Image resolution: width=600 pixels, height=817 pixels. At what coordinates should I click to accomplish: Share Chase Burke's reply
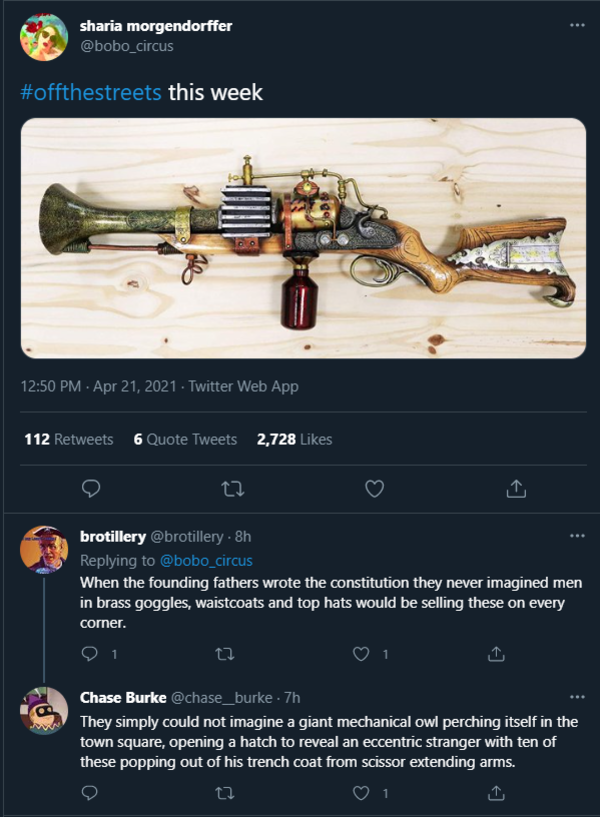pyautogui.click(x=495, y=793)
